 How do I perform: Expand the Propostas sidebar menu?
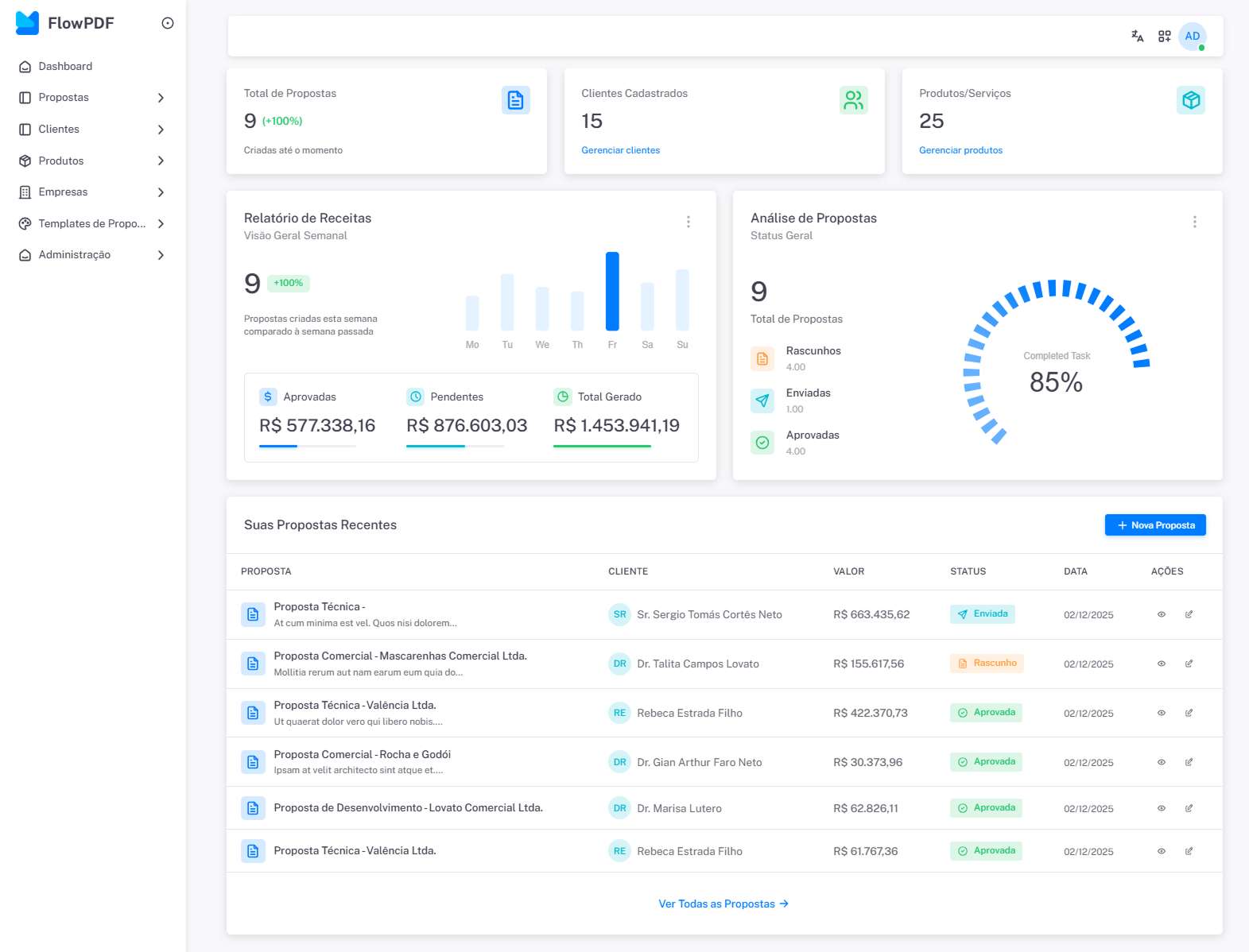coord(92,98)
